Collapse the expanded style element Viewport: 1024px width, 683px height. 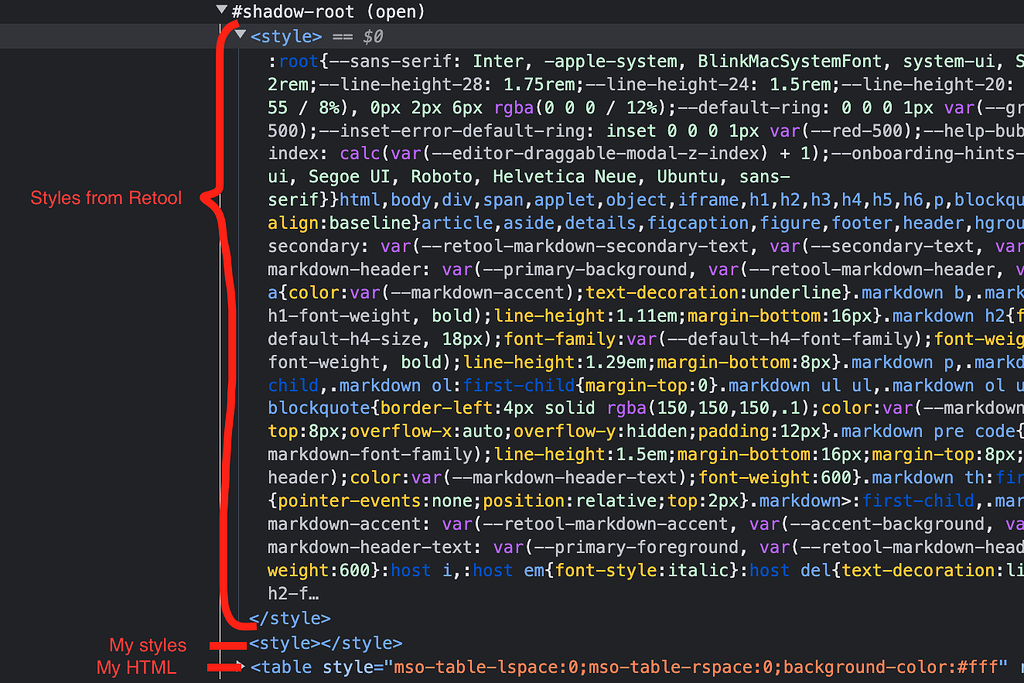(x=240, y=35)
